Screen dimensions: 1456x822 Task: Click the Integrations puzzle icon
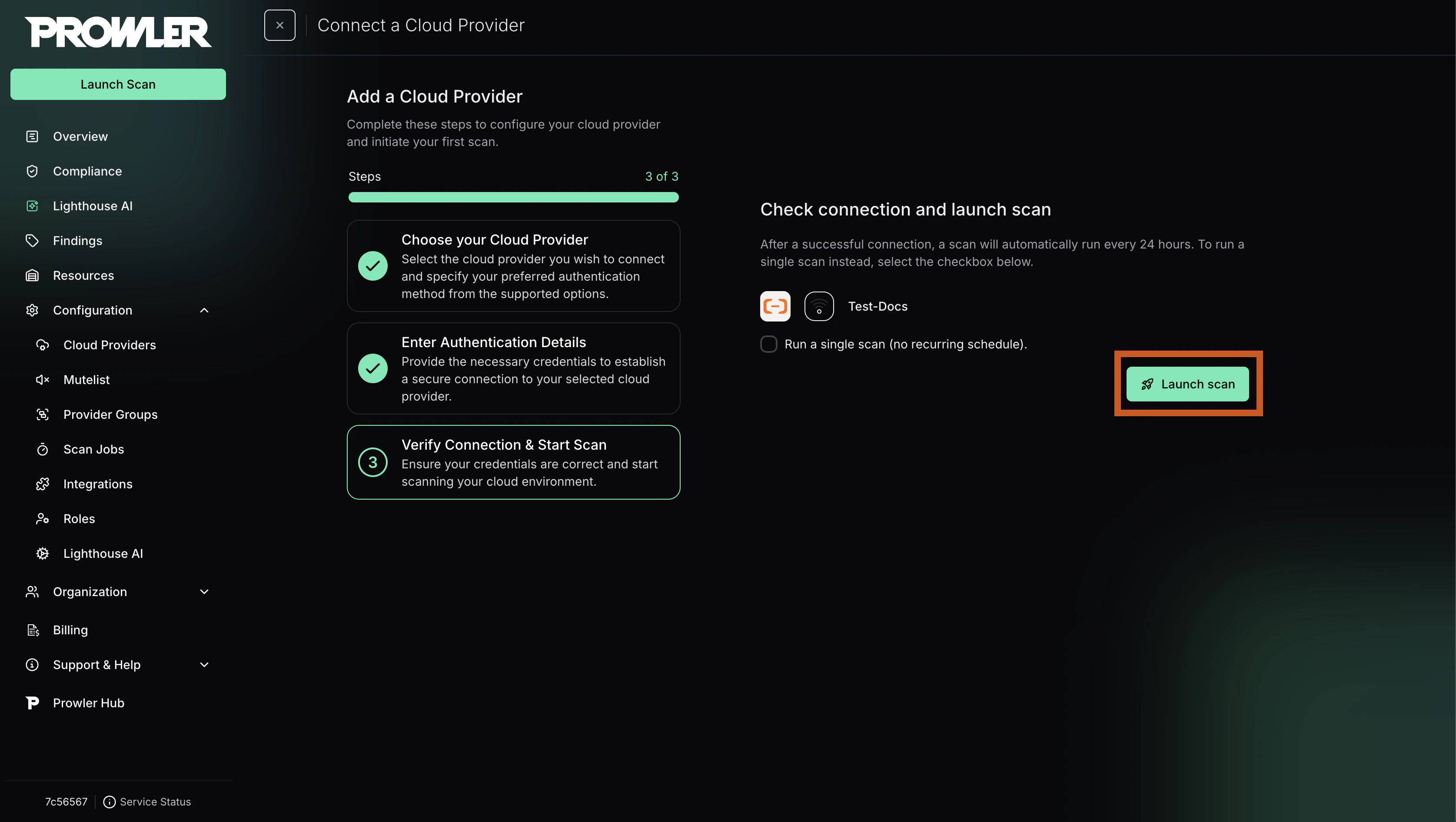(43, 484)
